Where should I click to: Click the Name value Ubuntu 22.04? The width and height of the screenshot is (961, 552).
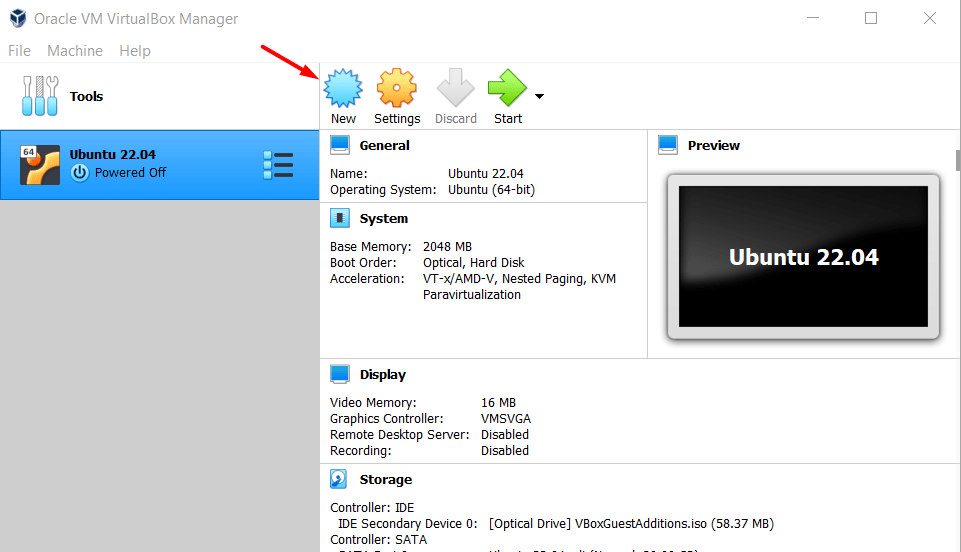485,173
